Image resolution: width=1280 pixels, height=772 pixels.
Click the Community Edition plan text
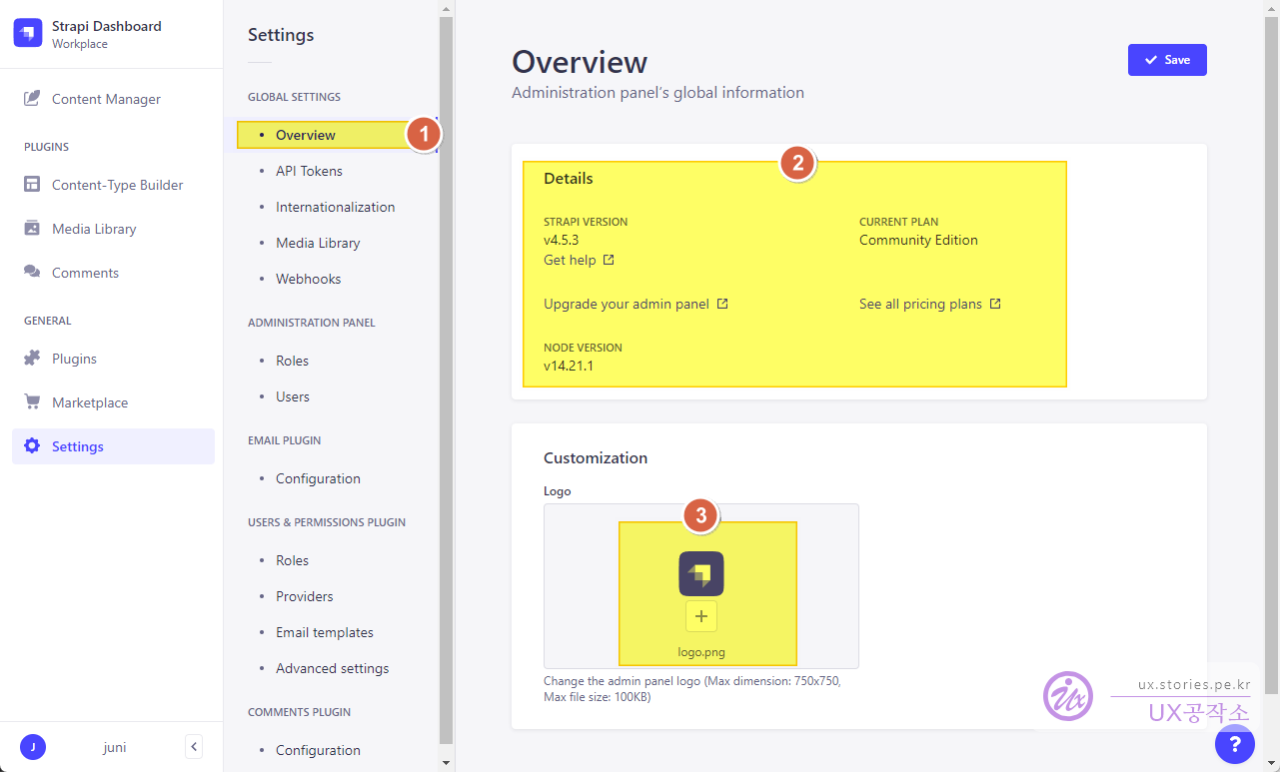click(x=918, y=240)
